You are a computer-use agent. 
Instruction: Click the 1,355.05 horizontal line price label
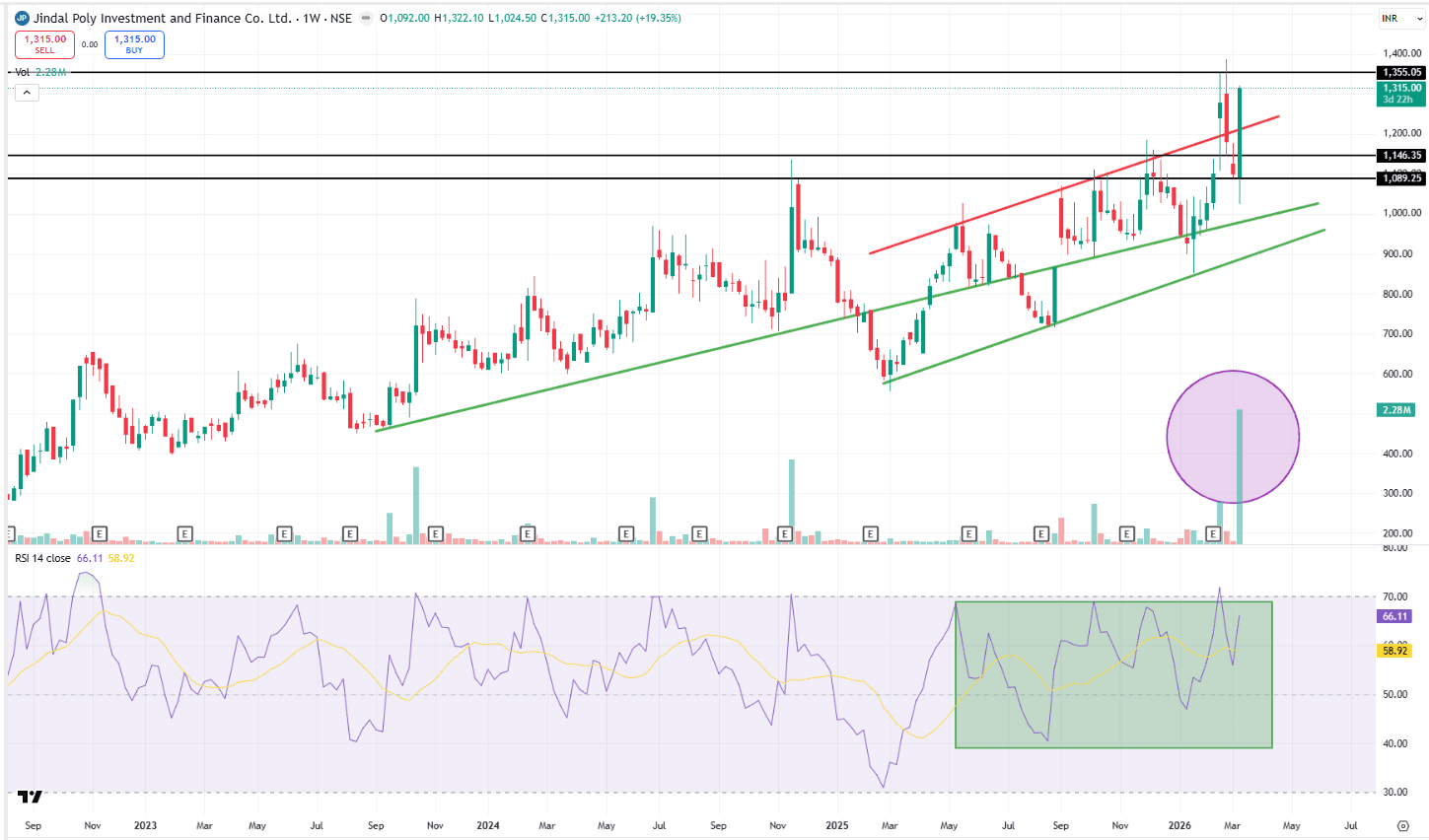pyautogui.click(x=1401, y=72)
